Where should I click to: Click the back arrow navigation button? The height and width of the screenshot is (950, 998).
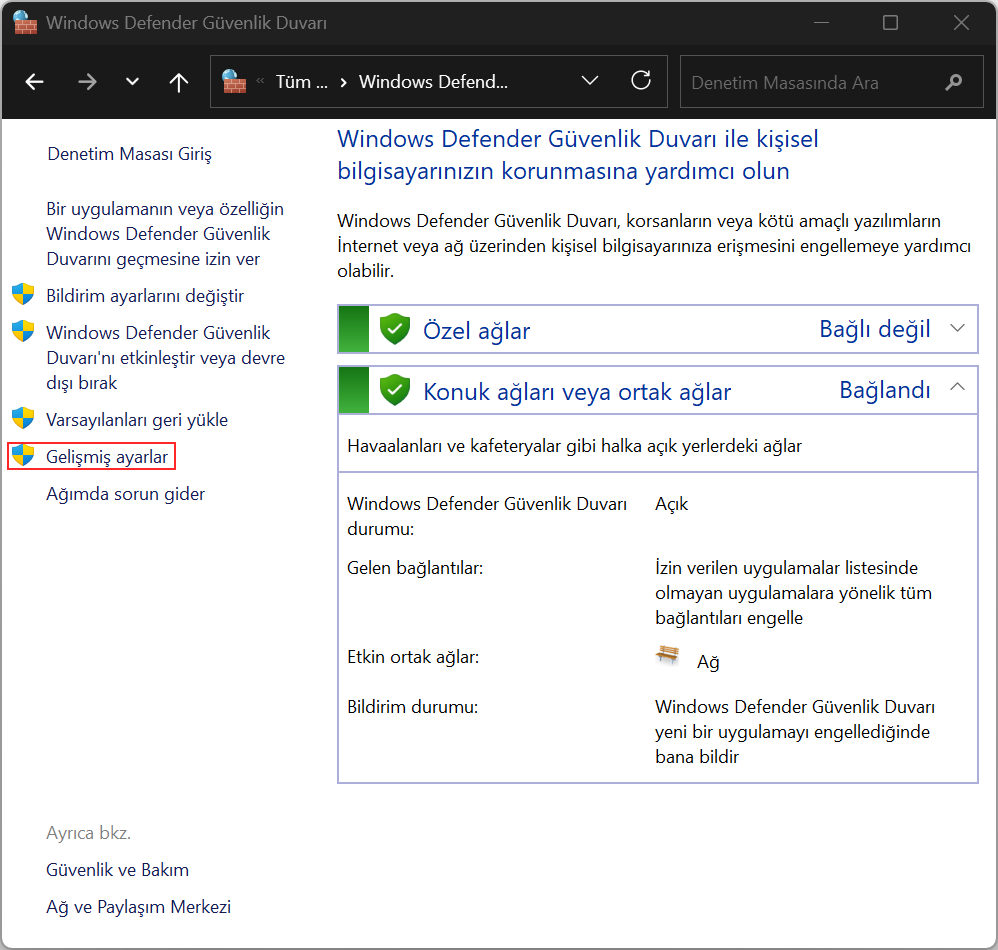pyautogui.click(x=34, y=81)
